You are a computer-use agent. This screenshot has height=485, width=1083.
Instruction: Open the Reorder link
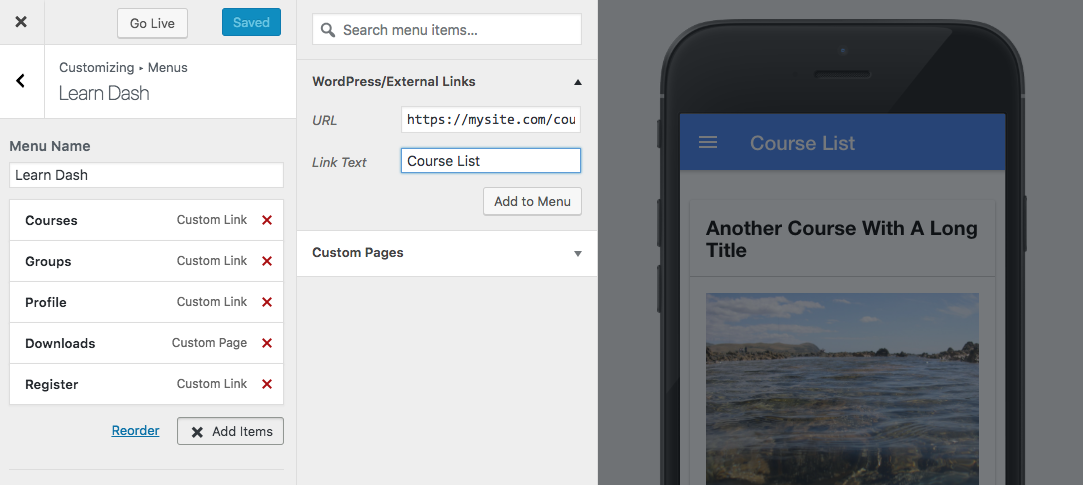pos(135,430)
